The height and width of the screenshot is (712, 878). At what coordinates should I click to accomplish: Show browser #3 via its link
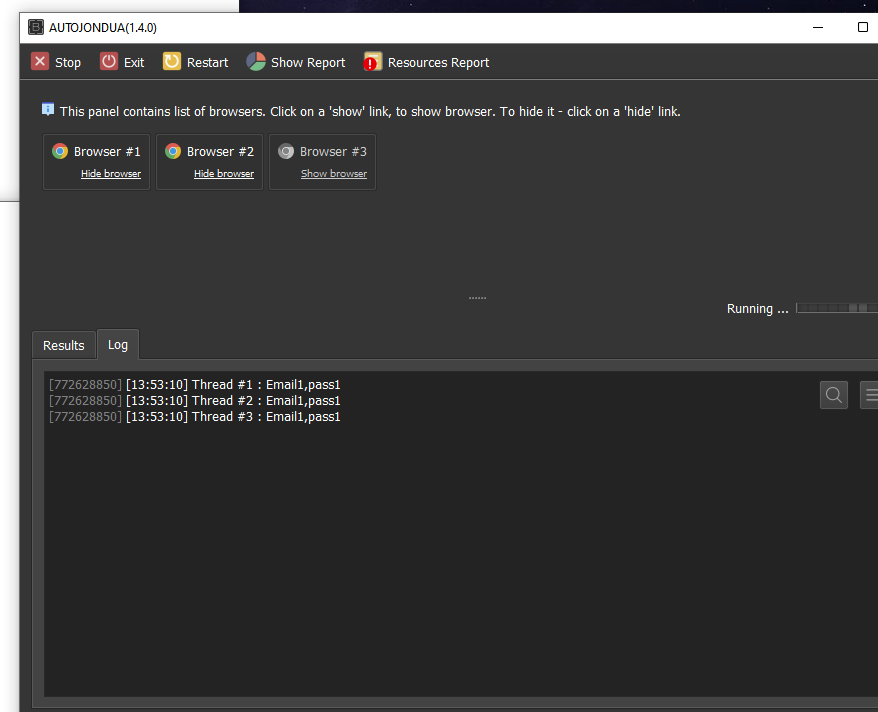(334, 174)
